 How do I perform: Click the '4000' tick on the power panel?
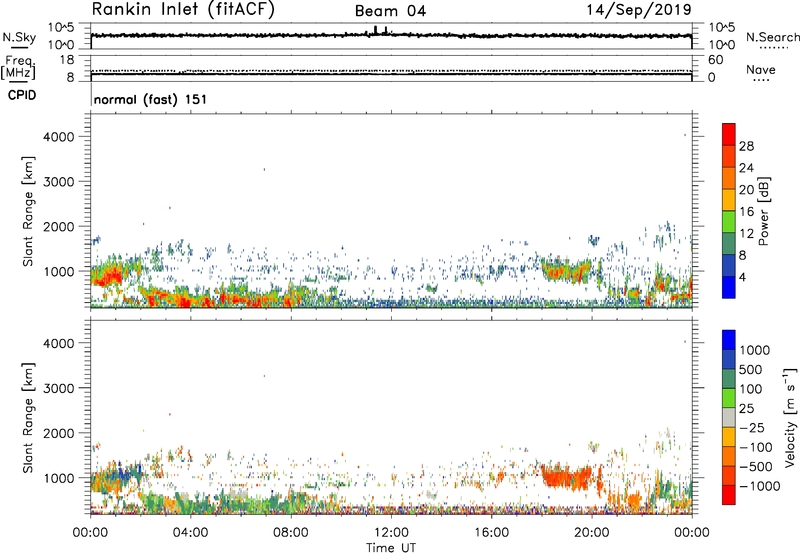click(x=59, y=137)
